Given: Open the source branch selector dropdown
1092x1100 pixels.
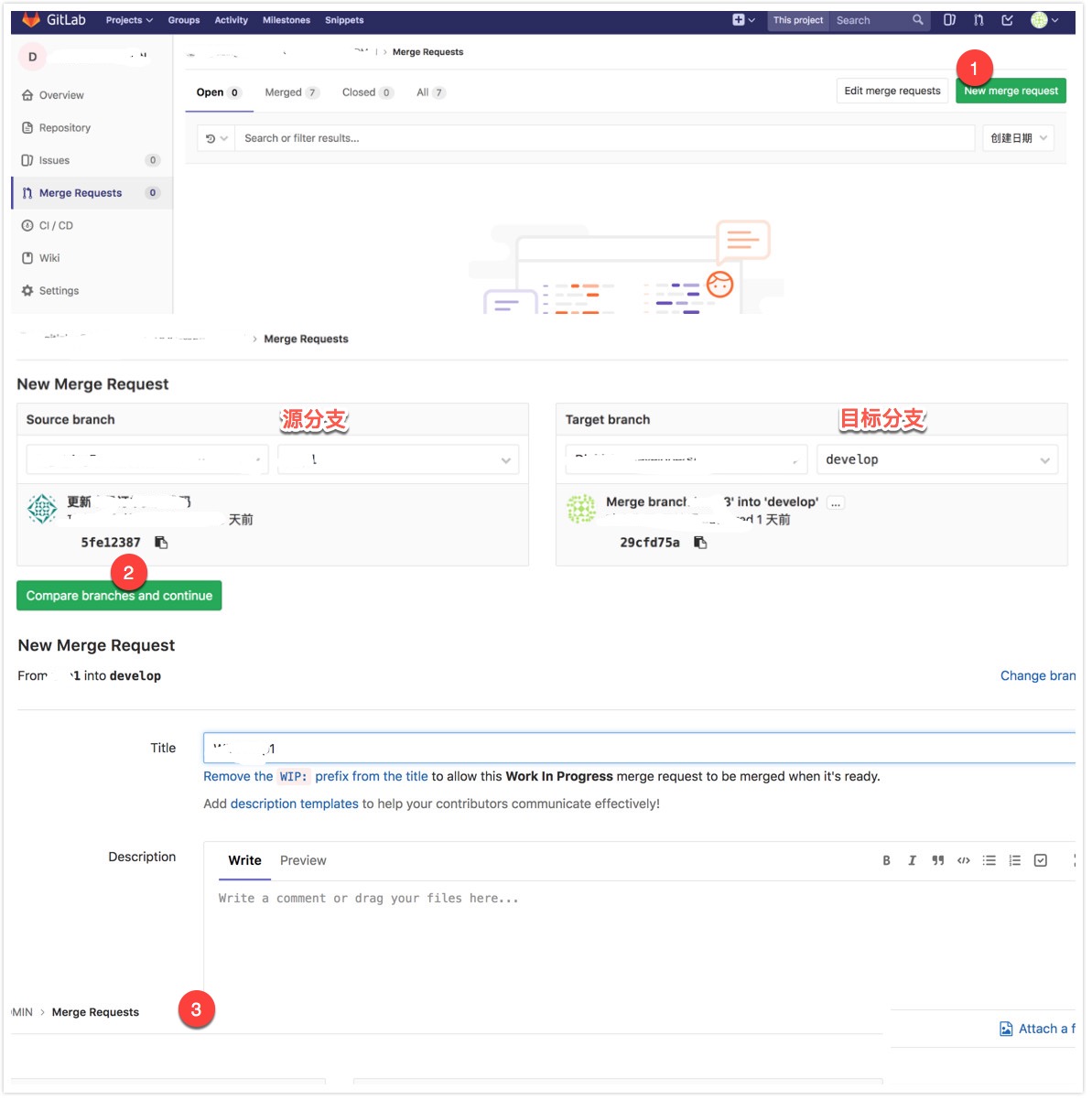Looking at the screenshot, I should [397, 459].
